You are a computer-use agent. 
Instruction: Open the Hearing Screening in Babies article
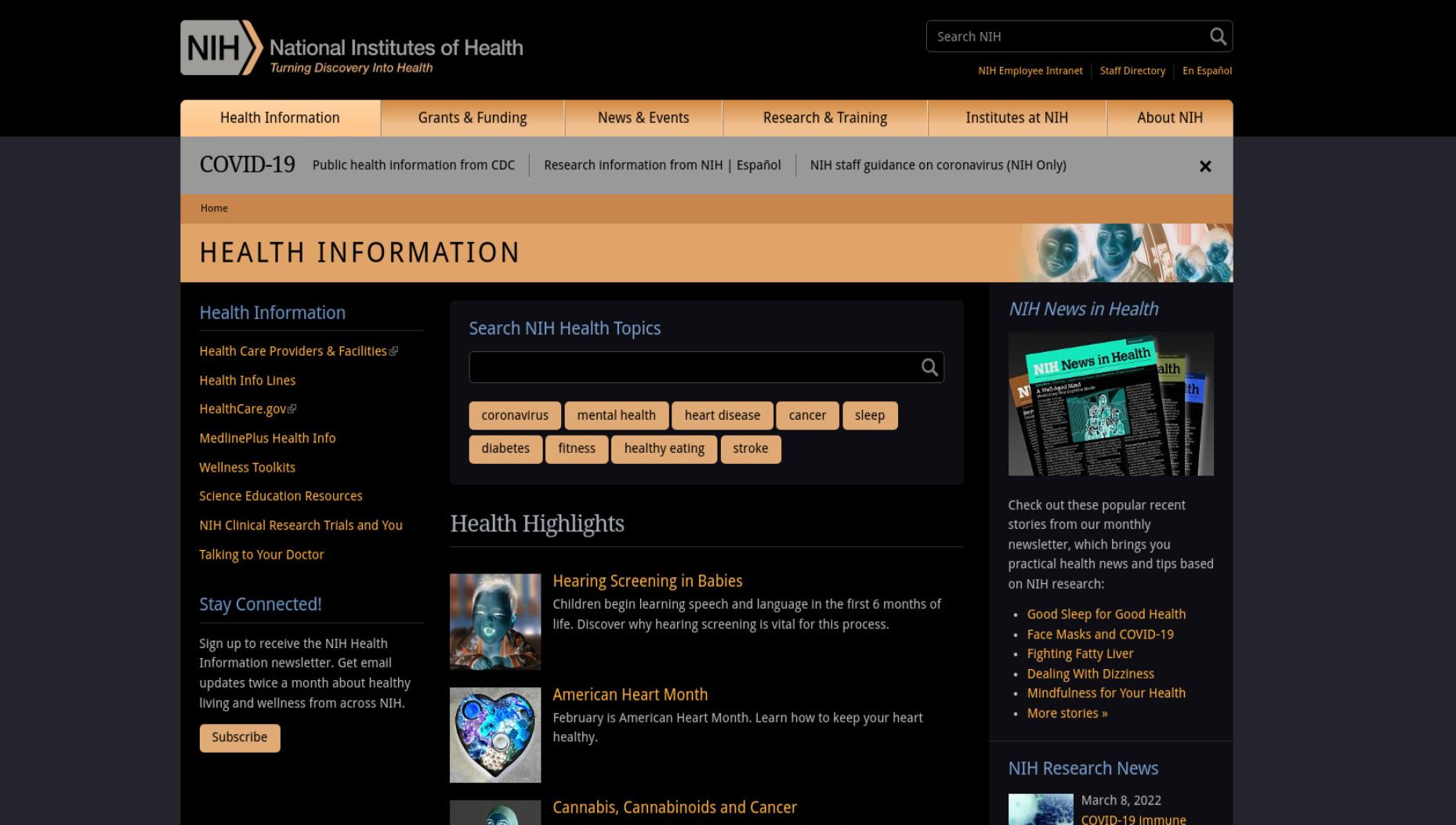pos(647,581)
